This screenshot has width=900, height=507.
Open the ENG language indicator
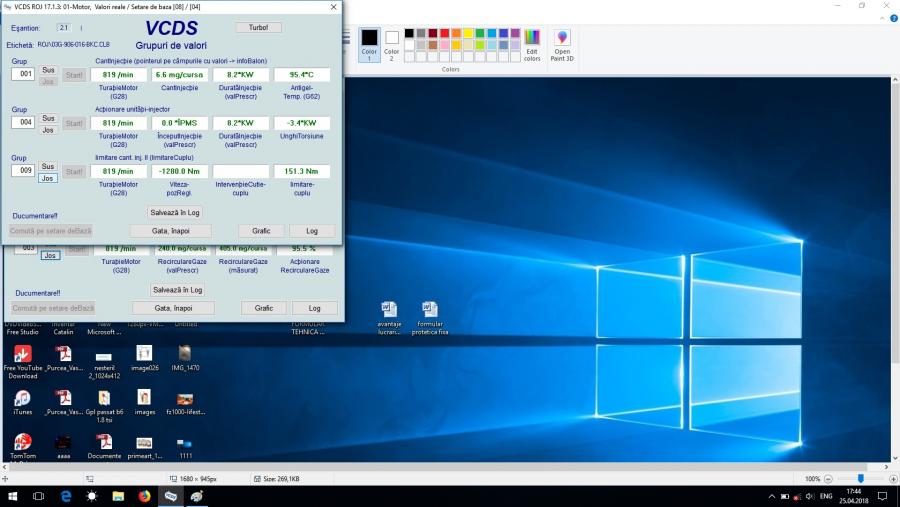pyautogui.click(x=826, y=496)
